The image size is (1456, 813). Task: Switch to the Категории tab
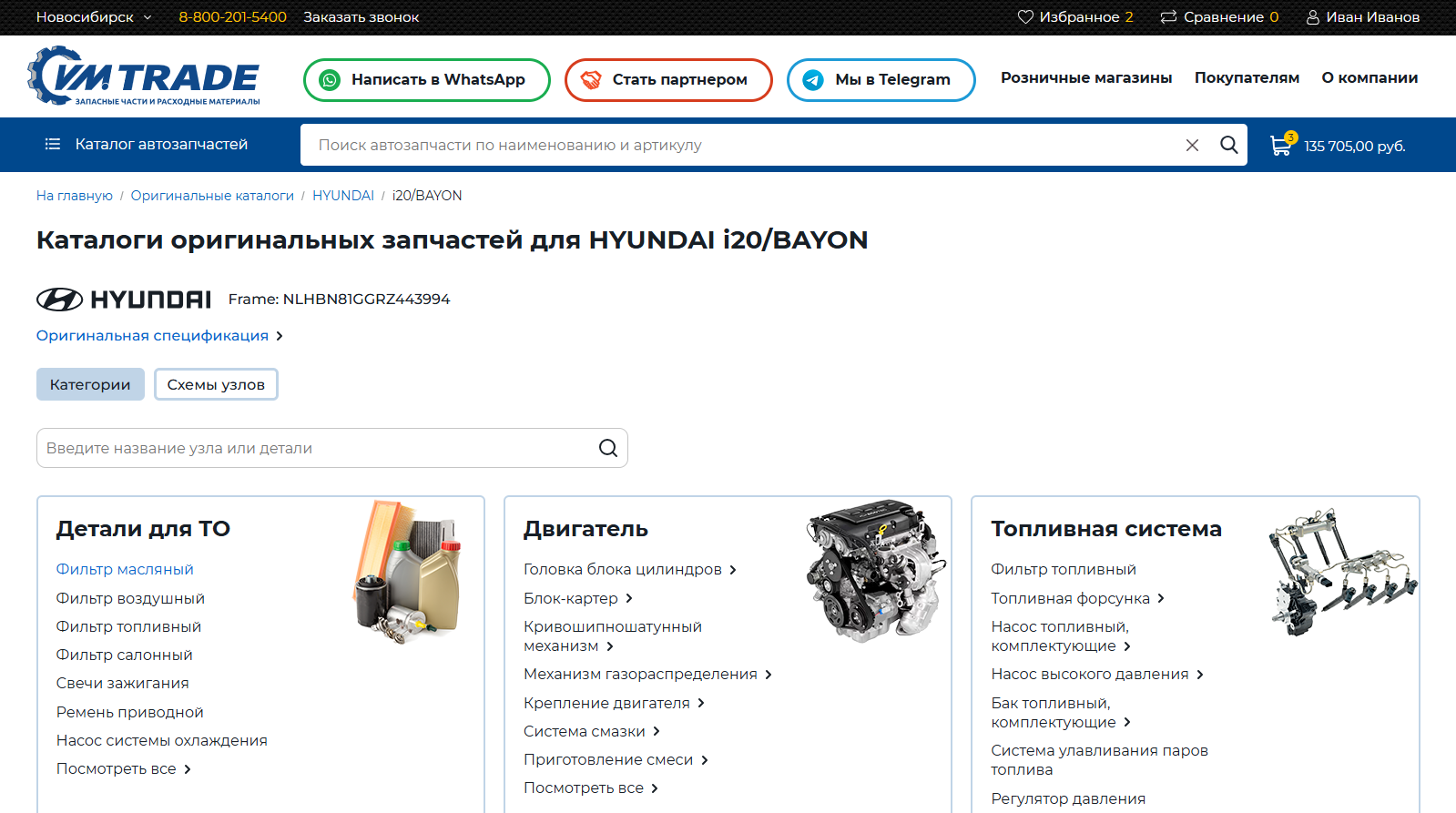click(x=90, y=384)
